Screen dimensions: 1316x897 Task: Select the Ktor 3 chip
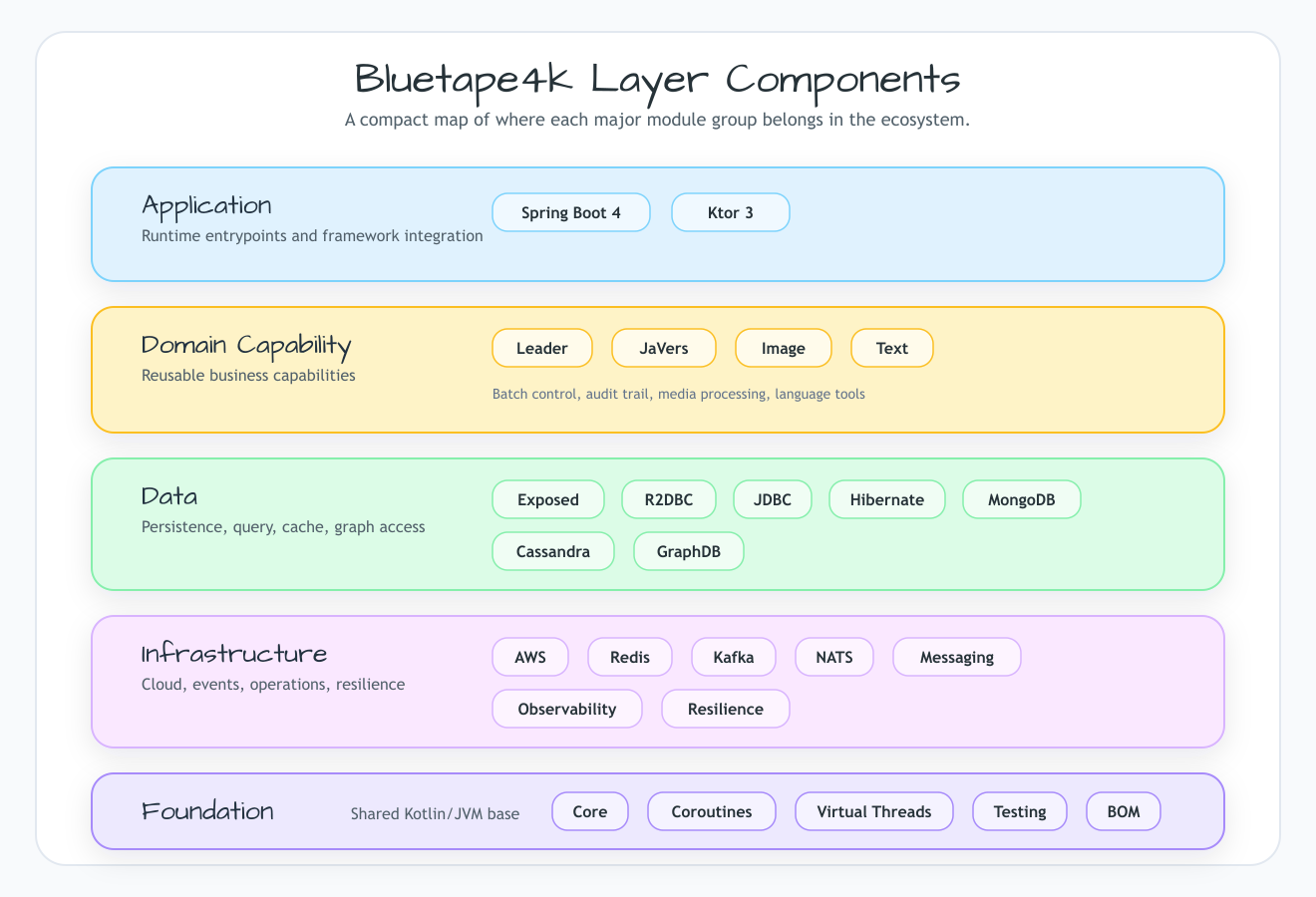click(x=731, y=212)
